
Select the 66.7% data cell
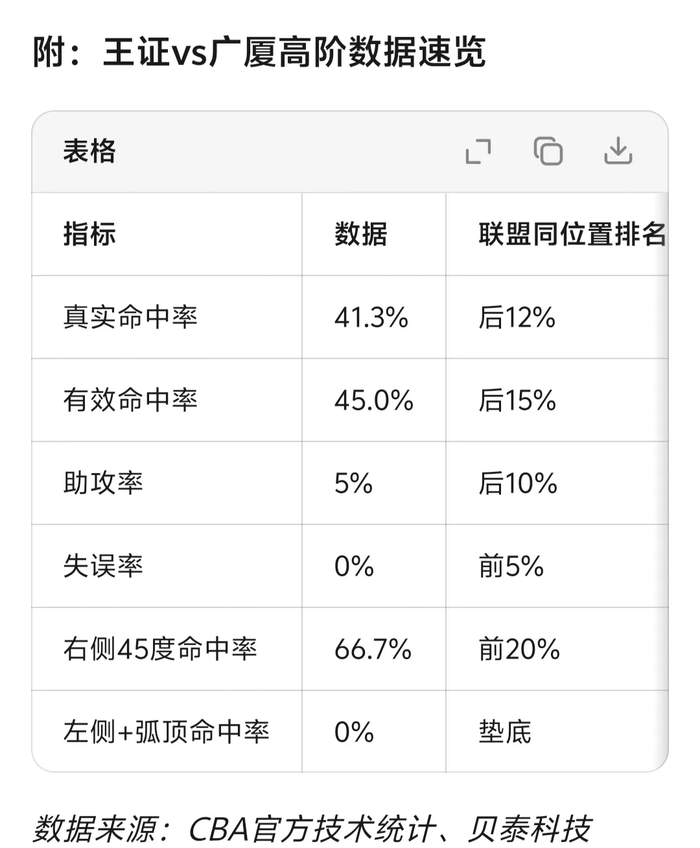coord(373,649)
